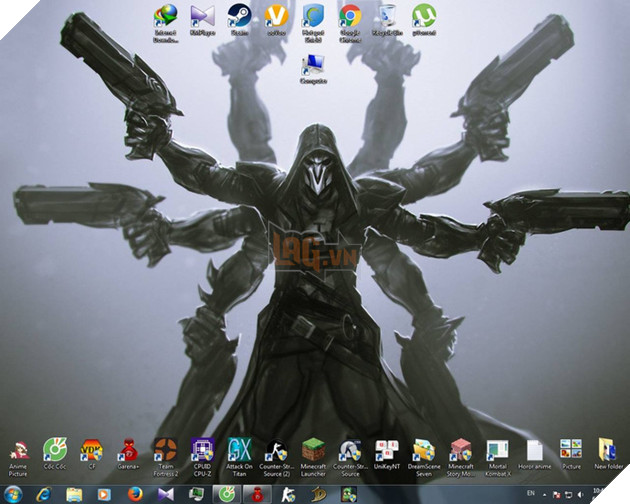Open Counter-Strike icon on the taskbar

[x=288, y=494]
